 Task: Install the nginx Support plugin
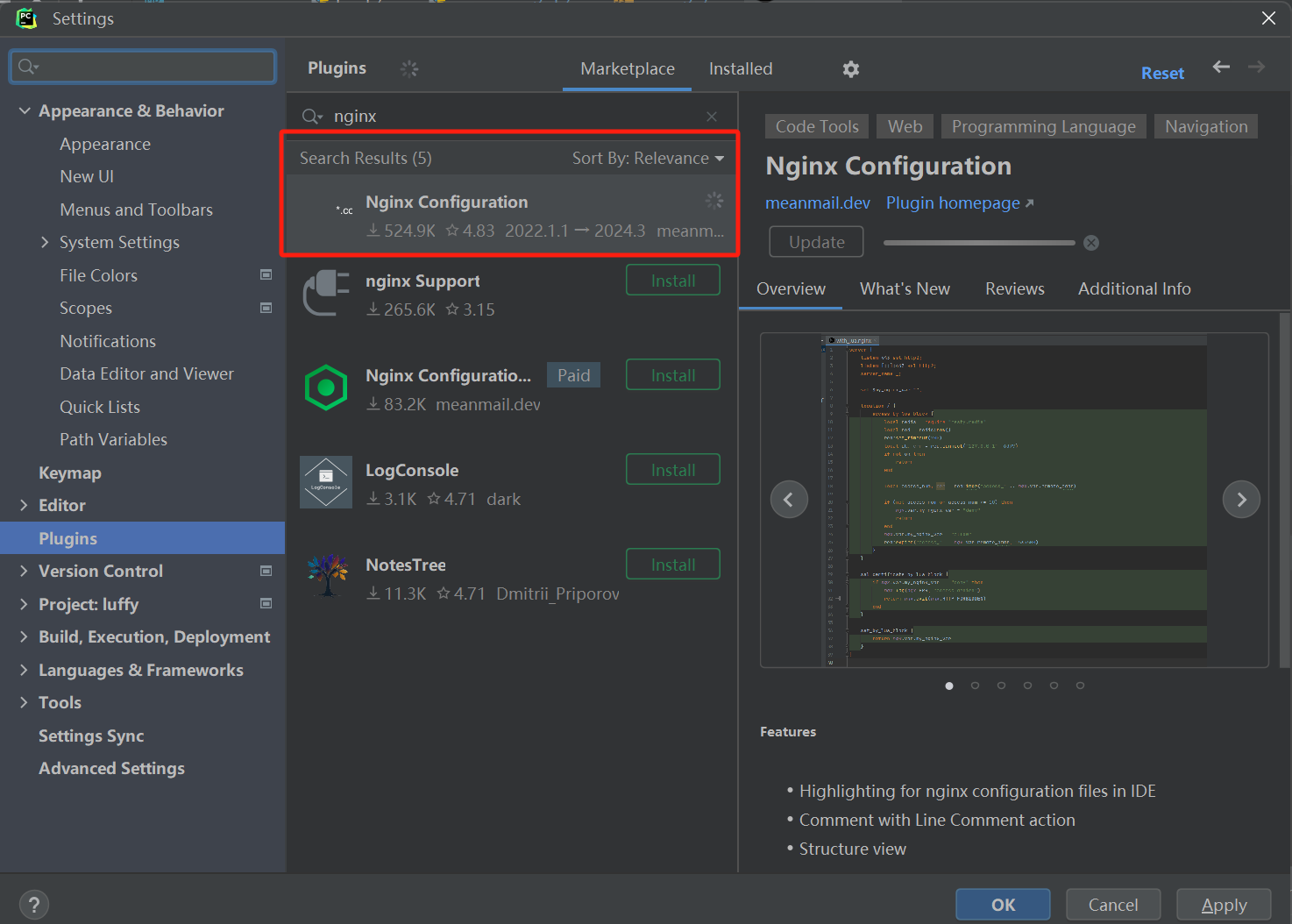click(x=673, y=281)
